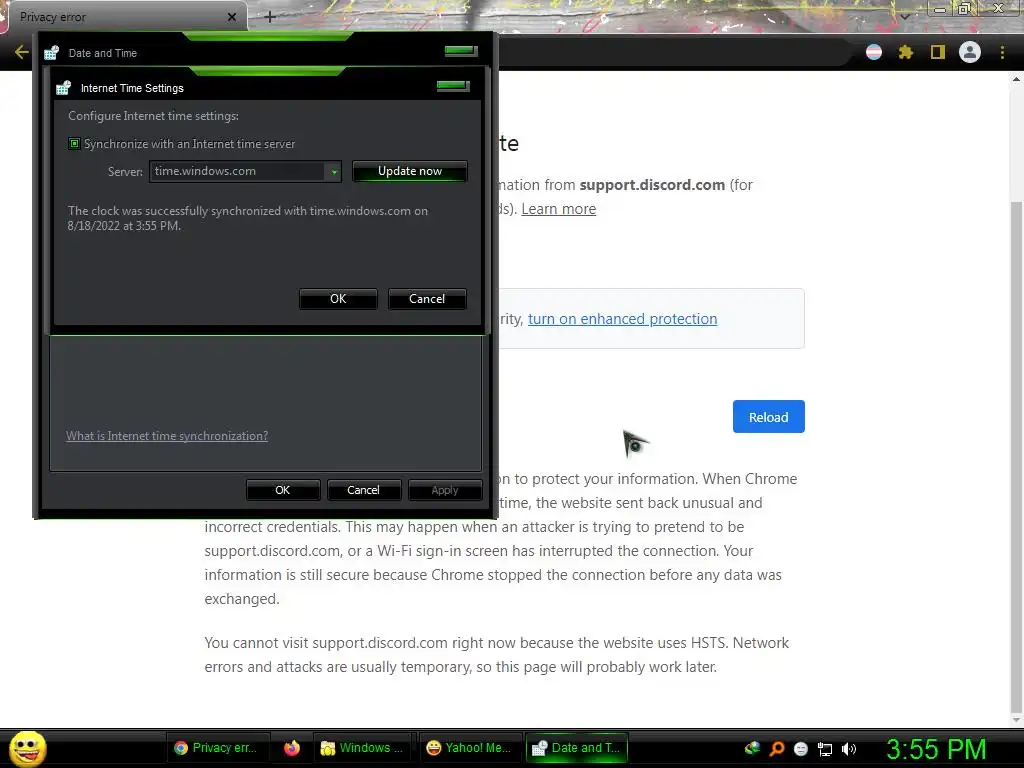The width and height of the screenshot is (1024, 768).
Task: Open the volume speaker tray icon
Action: coord(848,749)
